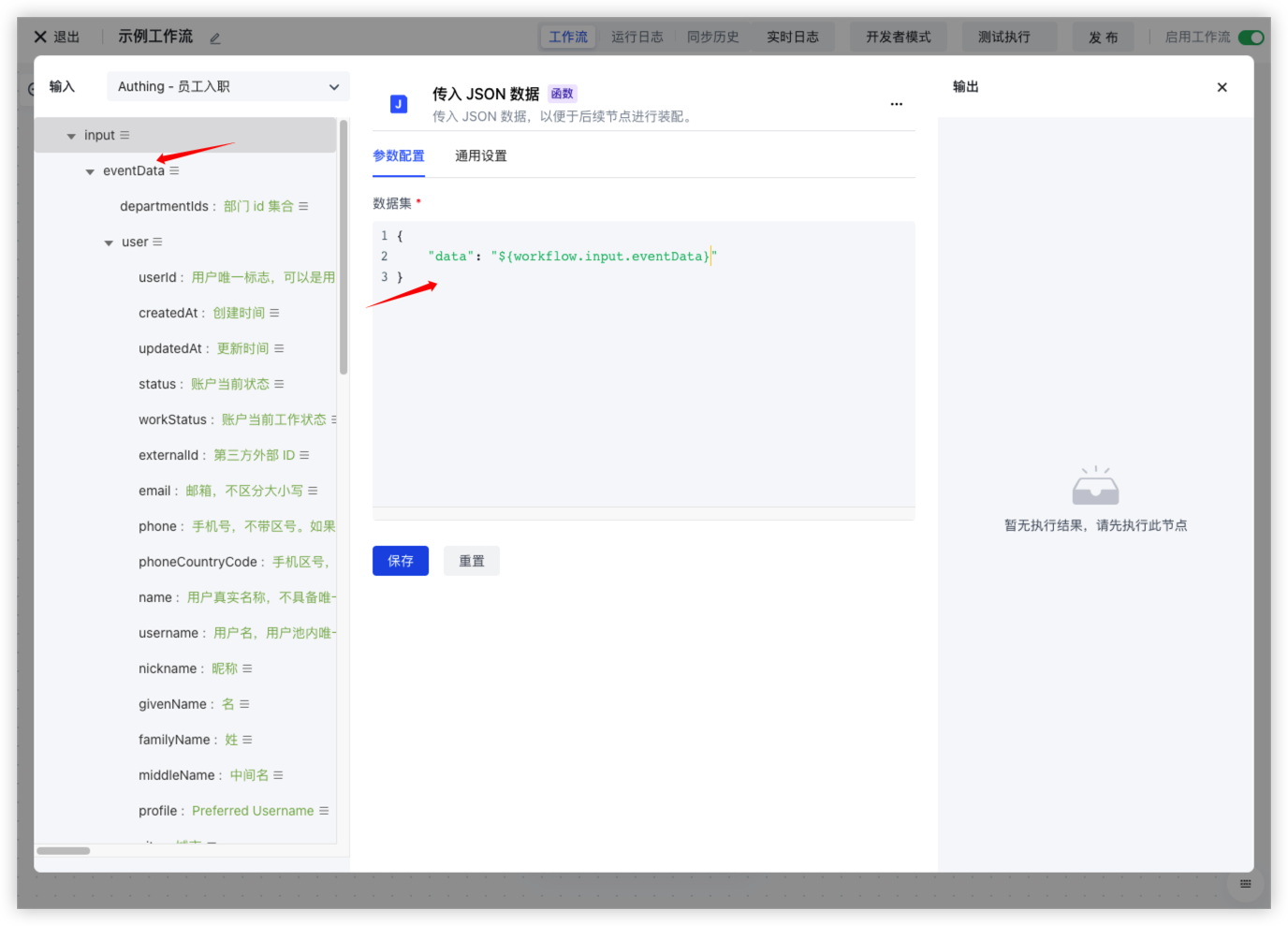Switch to the 通用设置 tab
The width and height of the screenshot is (1288, 926).
click(x=480, y=156)
